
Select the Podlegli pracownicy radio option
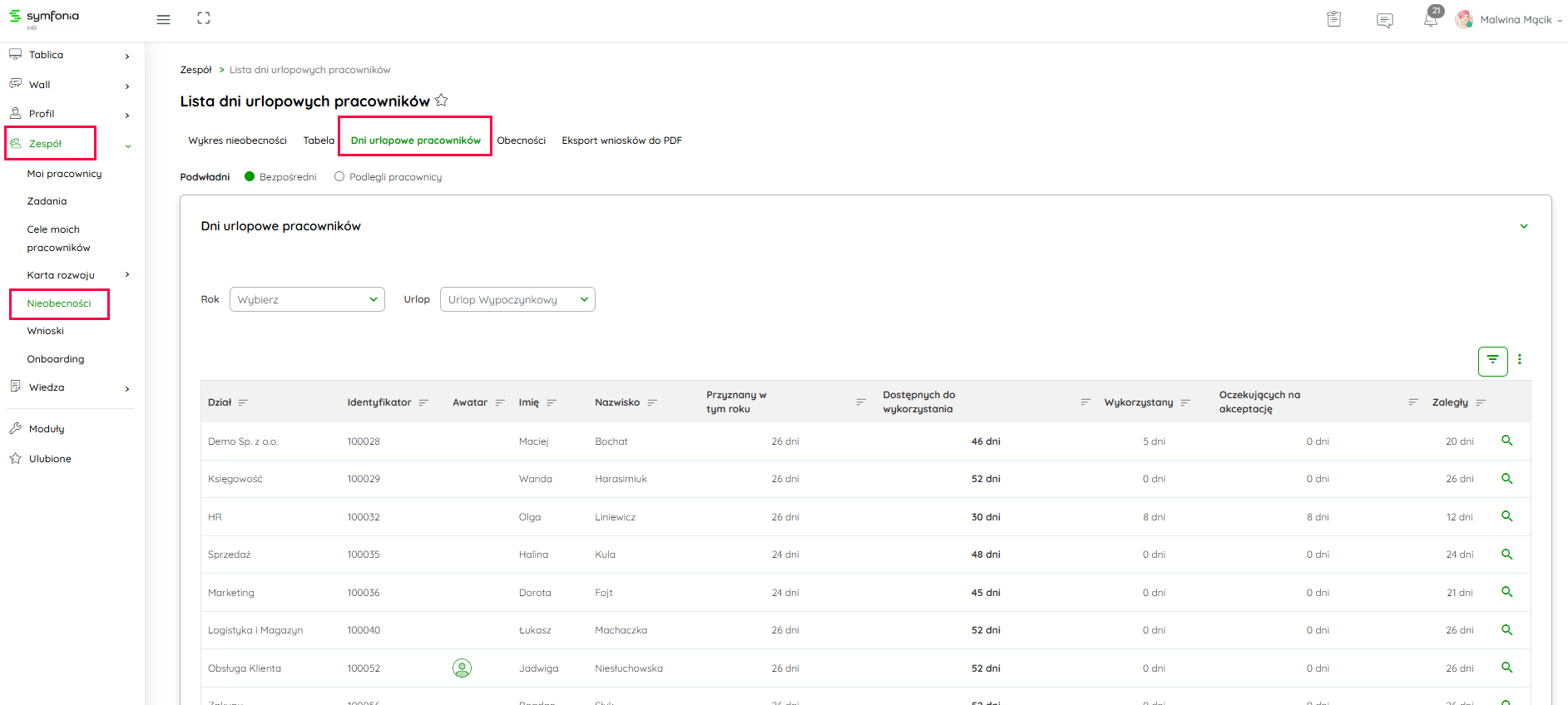pyautogui.click(x=339, y=177)
